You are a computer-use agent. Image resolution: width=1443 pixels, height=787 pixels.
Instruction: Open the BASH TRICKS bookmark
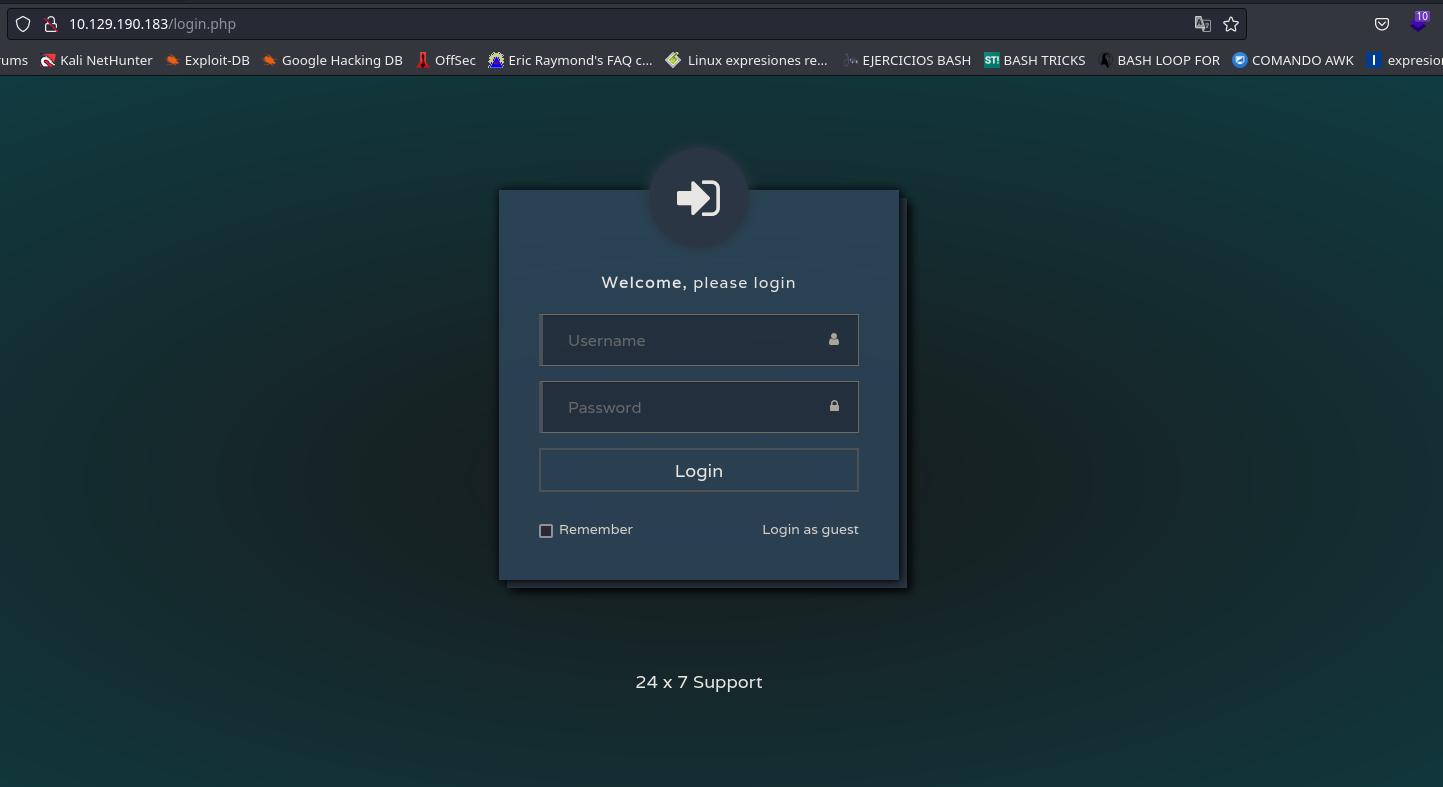(x=1035, y=60)
